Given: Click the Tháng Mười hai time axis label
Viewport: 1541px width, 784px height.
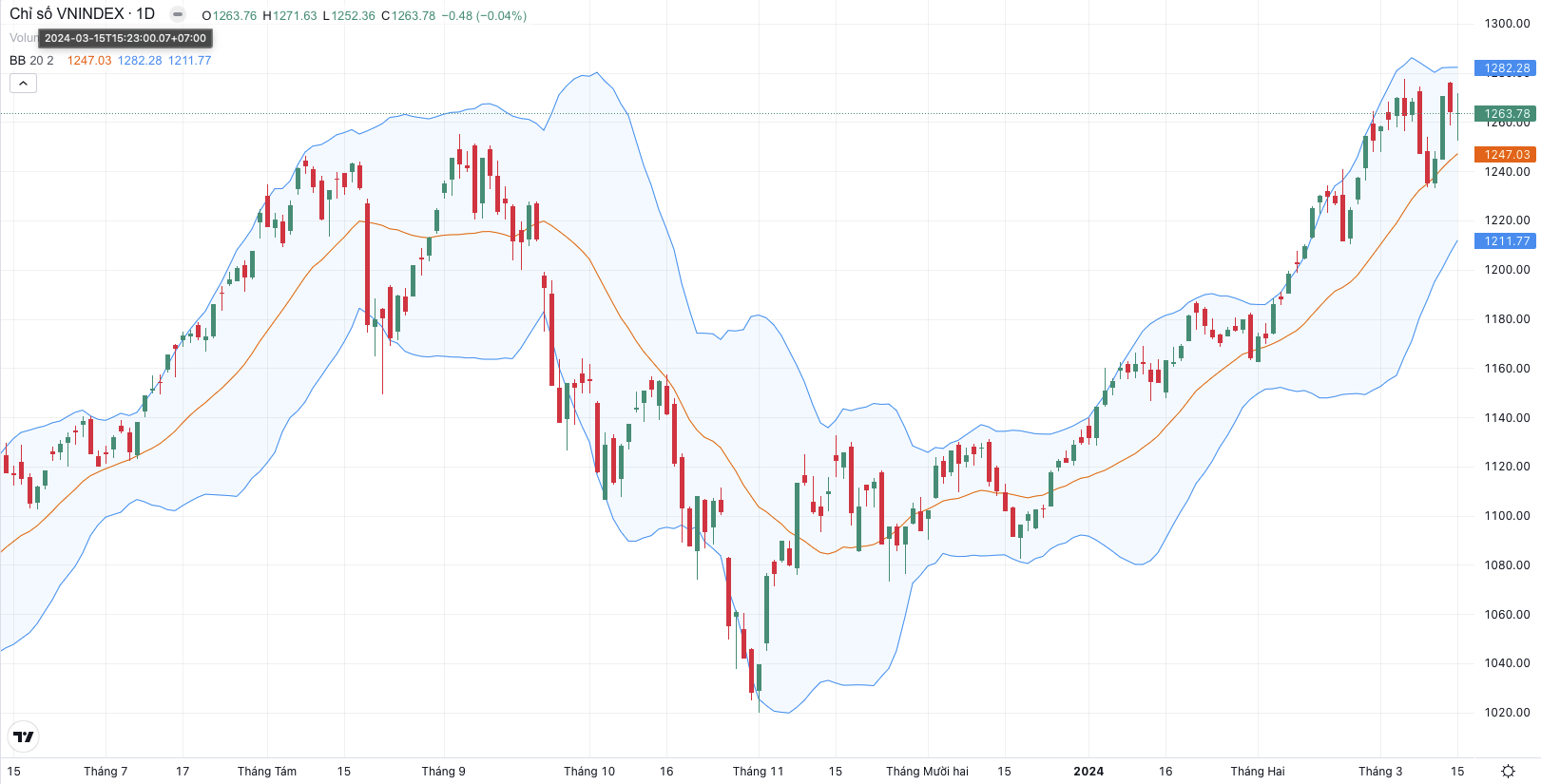Looking at the screenshot, I should coord(928,772).
